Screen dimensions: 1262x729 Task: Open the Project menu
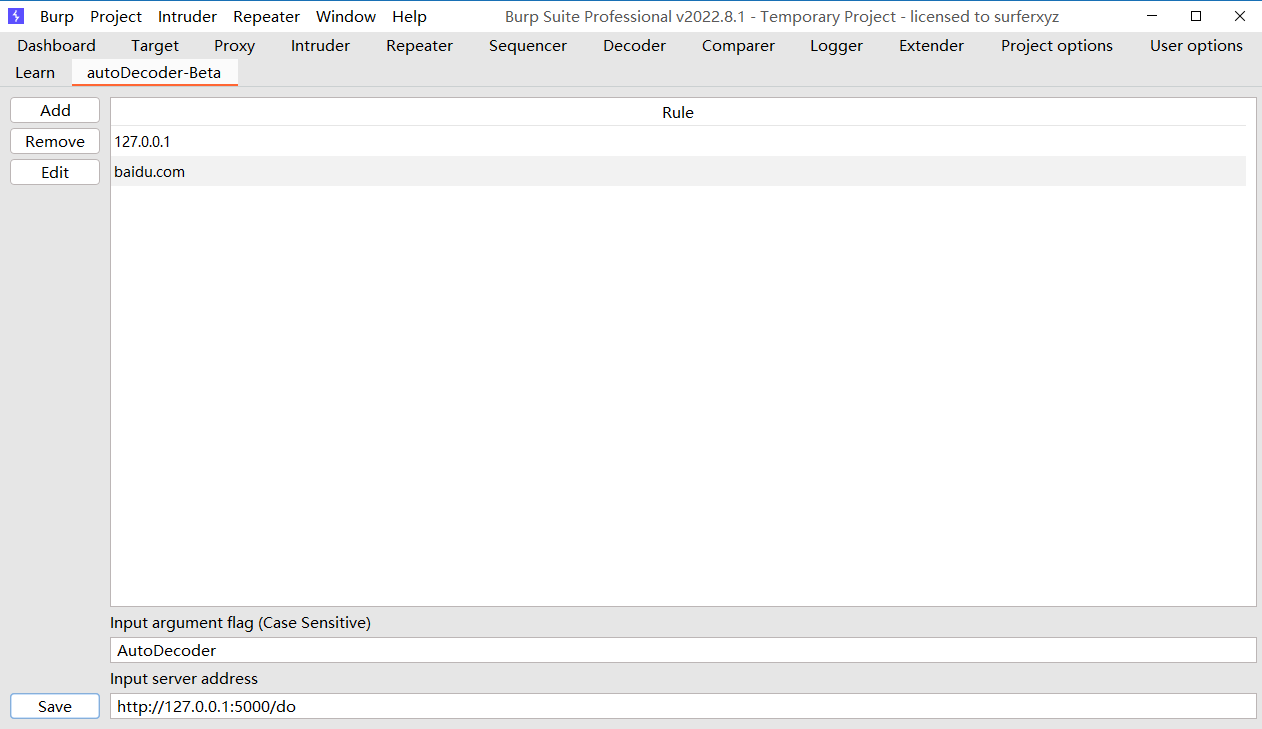pyautogui.click(x=116, y=16)
